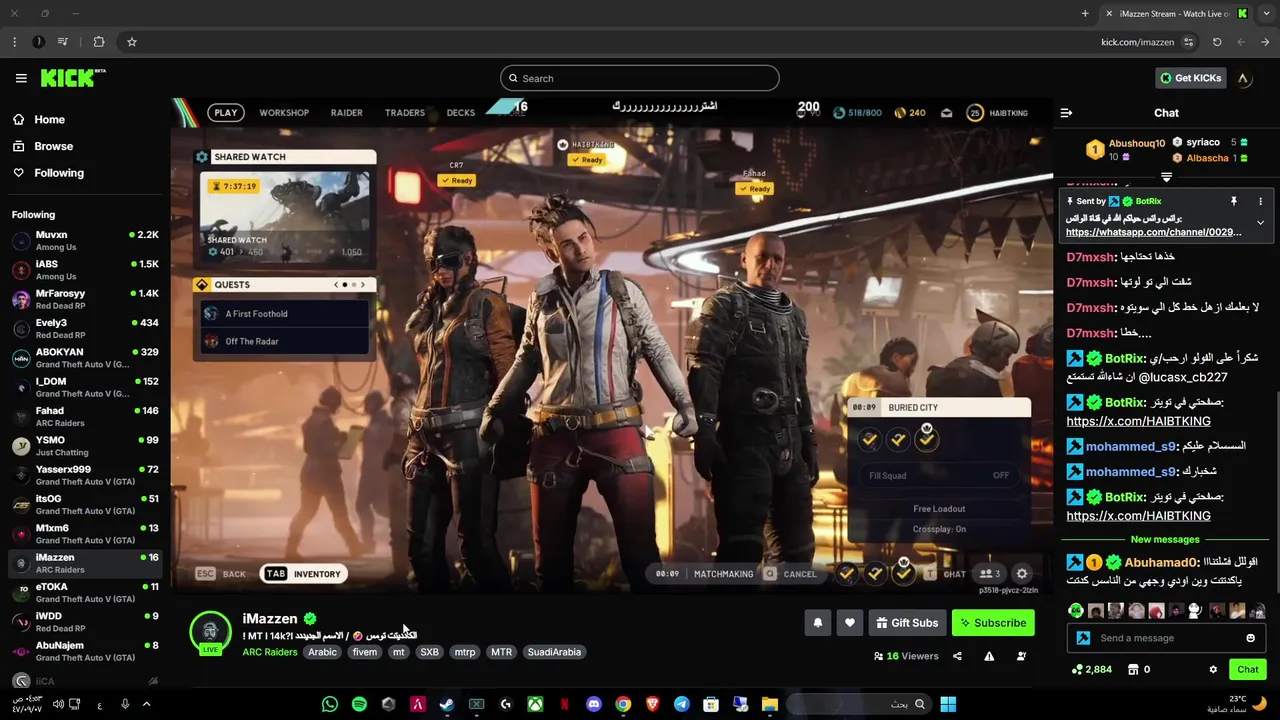Open Telegram from the taskbar
Screen dimensions: 1280x720
[x=682, y=704]
